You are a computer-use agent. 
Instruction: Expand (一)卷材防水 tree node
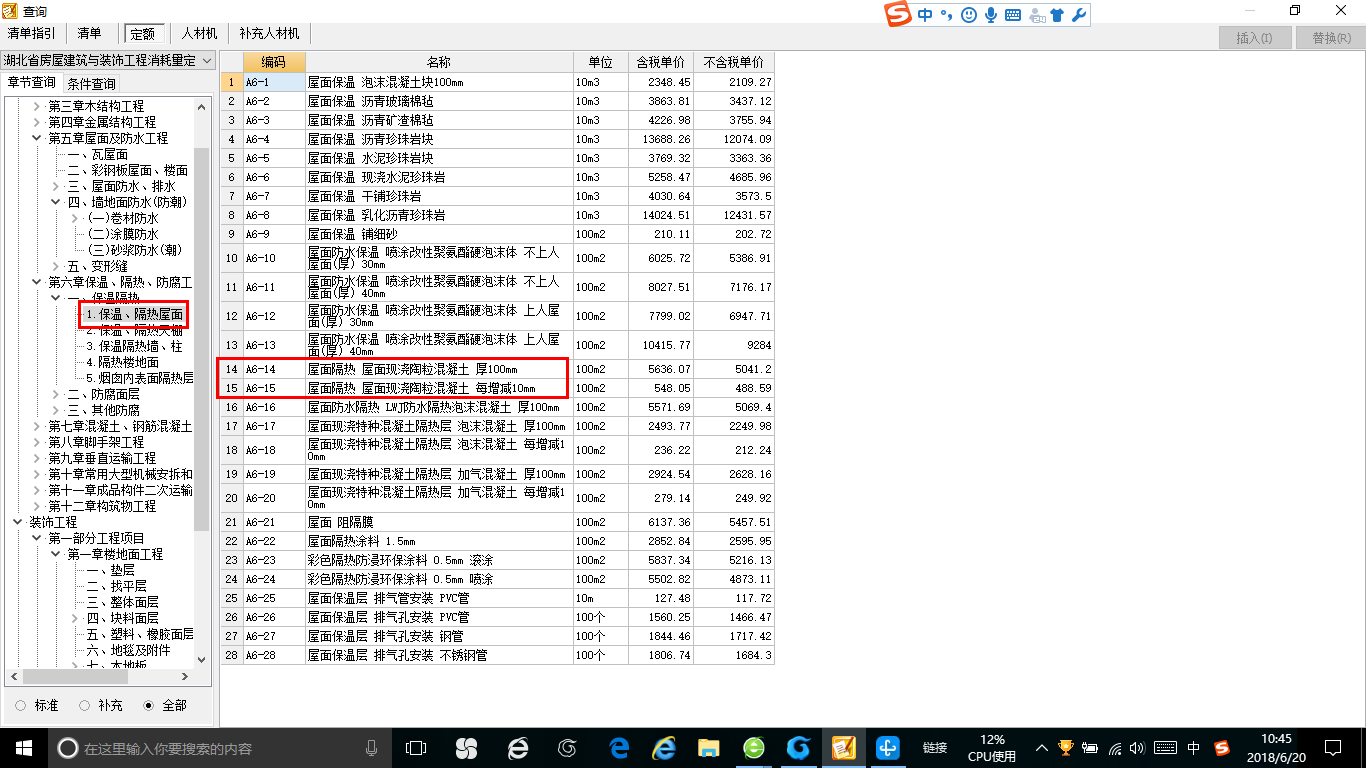point(74,218)
